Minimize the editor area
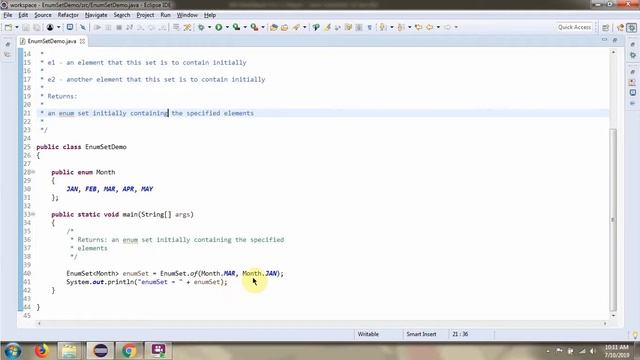640x360 pixels. (604, 40)
